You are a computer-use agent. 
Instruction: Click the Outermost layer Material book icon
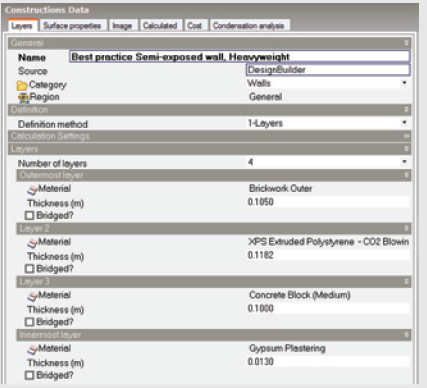[x=32, y=190]
